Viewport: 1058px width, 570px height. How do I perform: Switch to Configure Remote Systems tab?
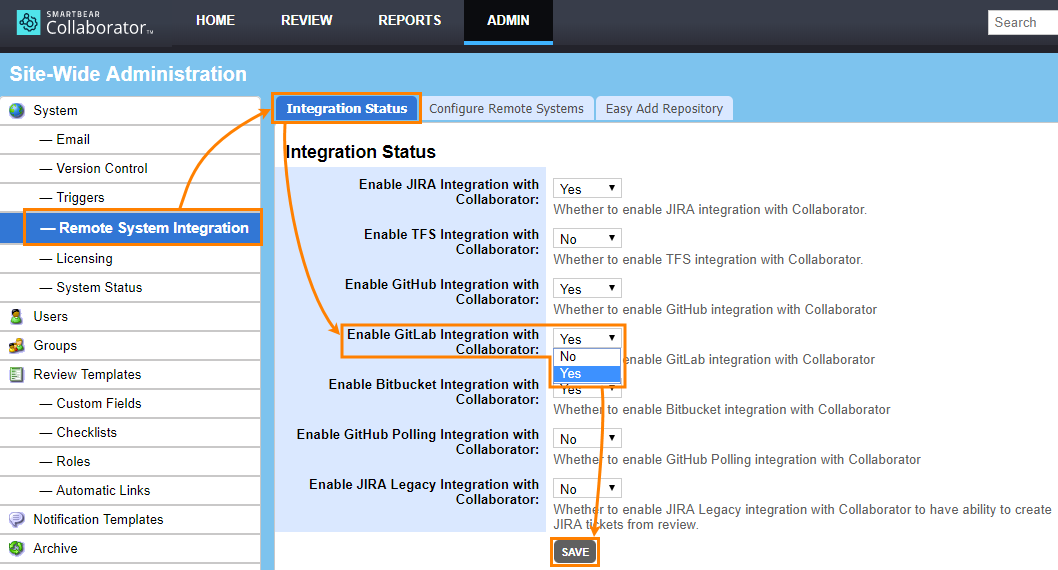click(506, 109)
